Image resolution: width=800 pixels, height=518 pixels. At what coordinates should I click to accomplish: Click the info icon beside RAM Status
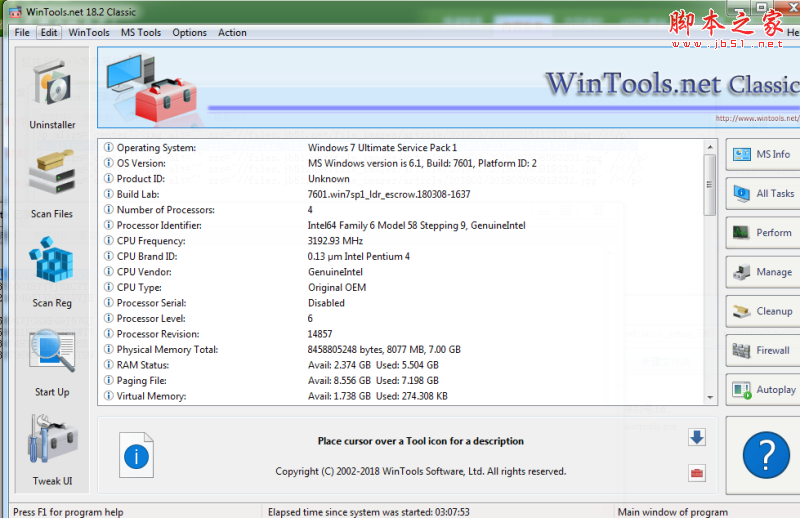pyautogui.click(x=109, y=364)
